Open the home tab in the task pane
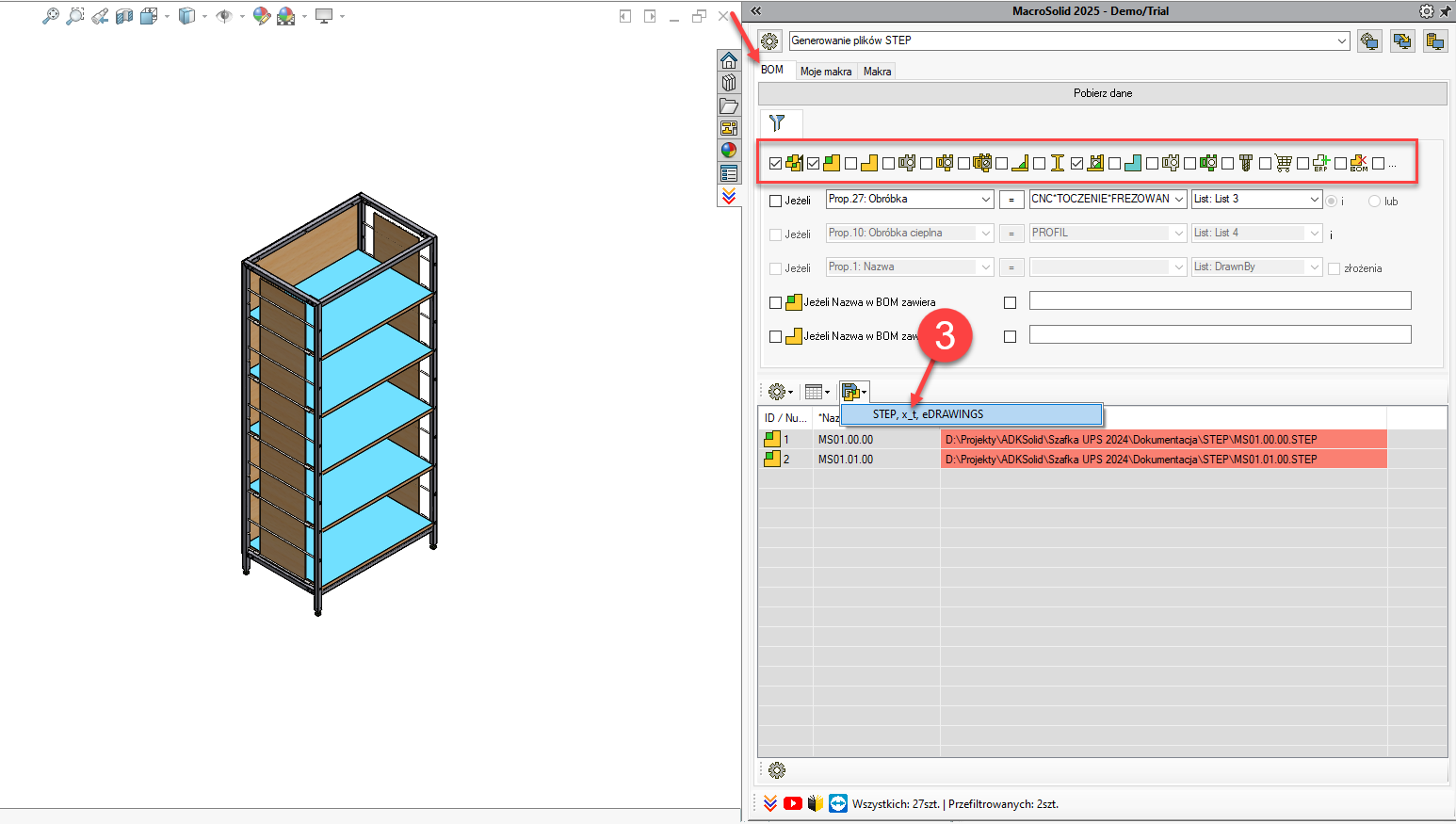The width and height of the screenshot is (1456, 824). [729, 60]
